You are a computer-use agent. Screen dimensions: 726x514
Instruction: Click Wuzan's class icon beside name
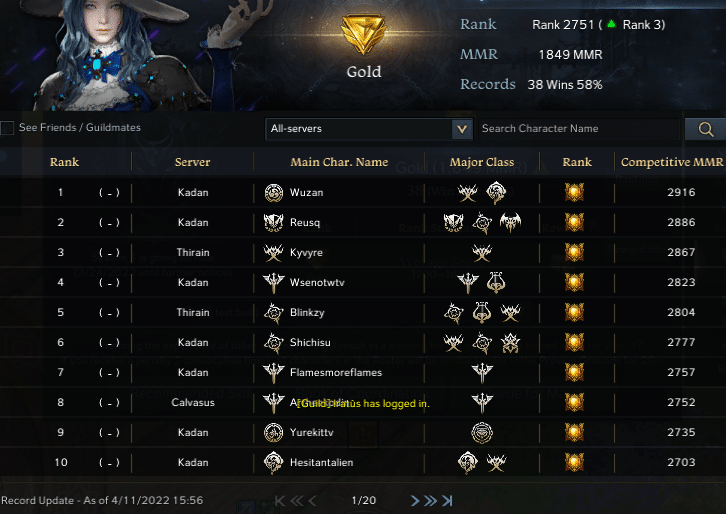click(274, 193)
